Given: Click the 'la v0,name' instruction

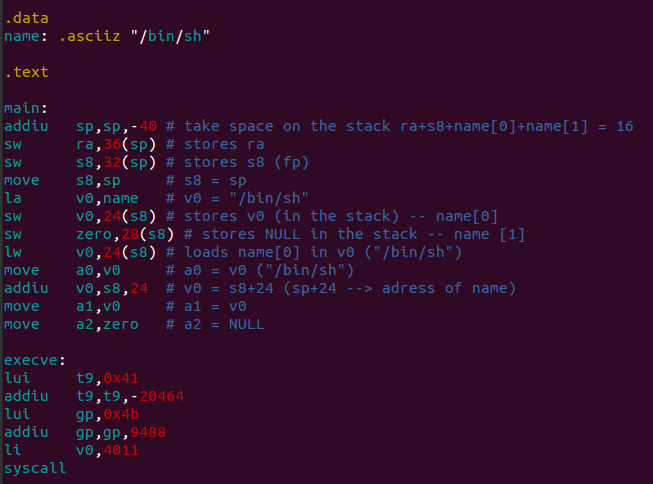Looking at the screenshot, I should pos(71,198).
